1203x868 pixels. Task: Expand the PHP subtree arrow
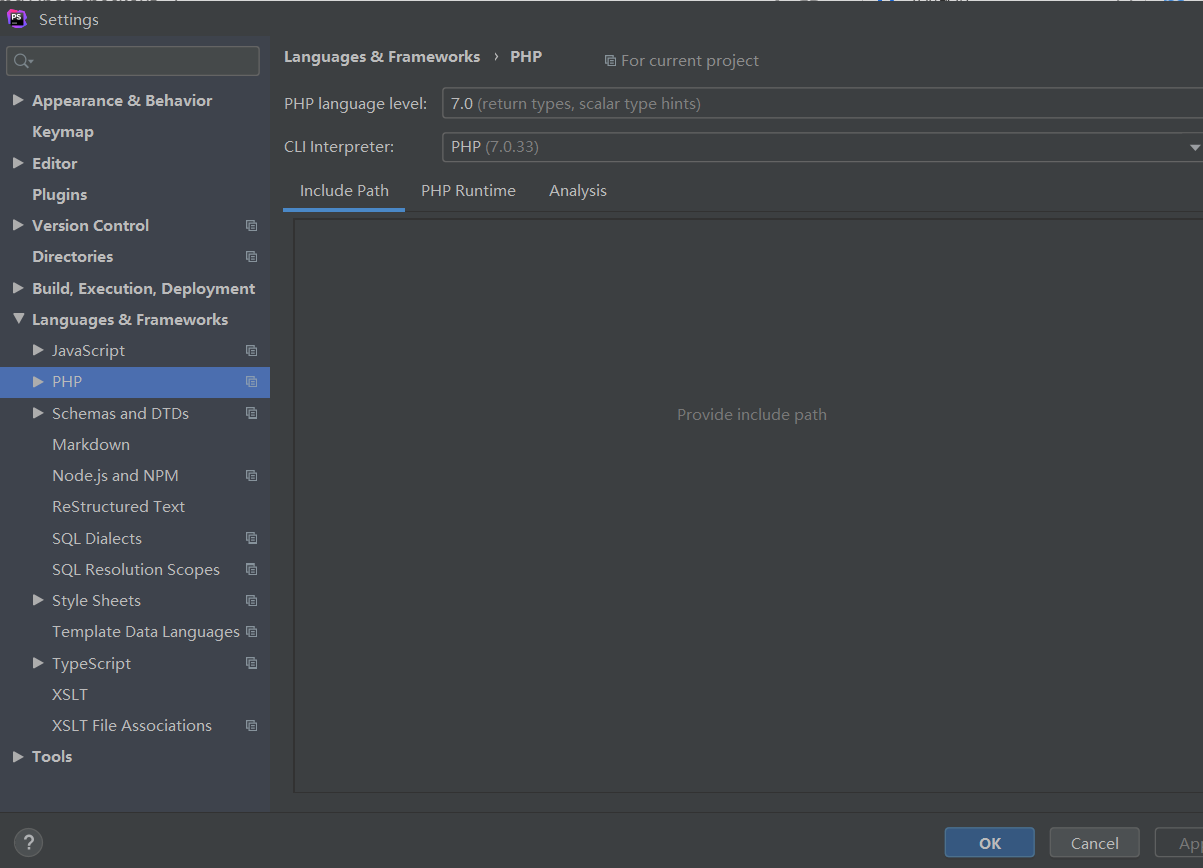click(38, 381)
